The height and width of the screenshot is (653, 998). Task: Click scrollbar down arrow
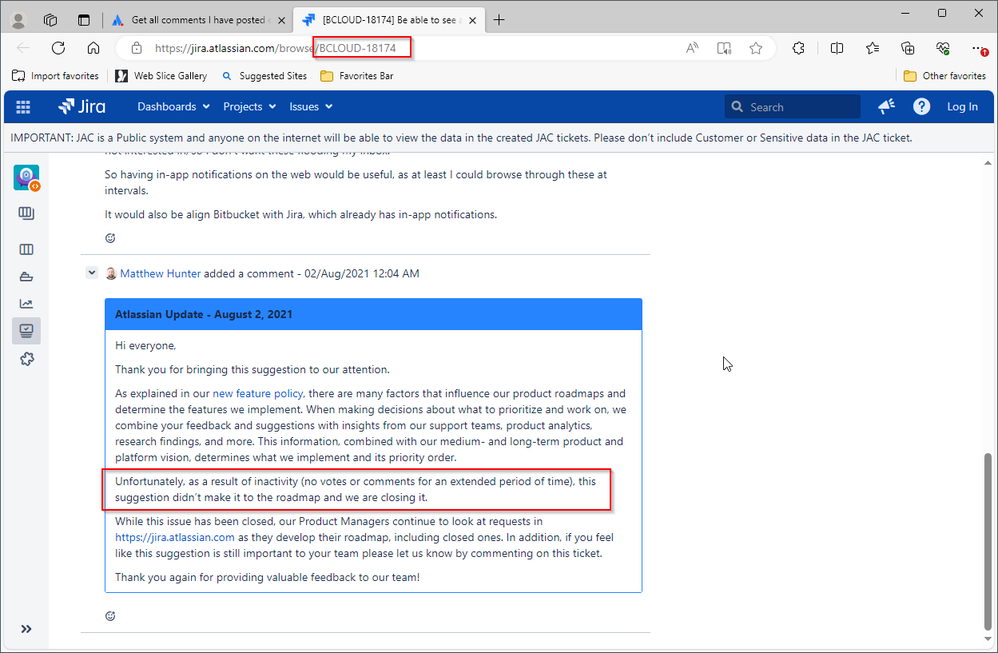pyautogui.click(x=988, y=640)
